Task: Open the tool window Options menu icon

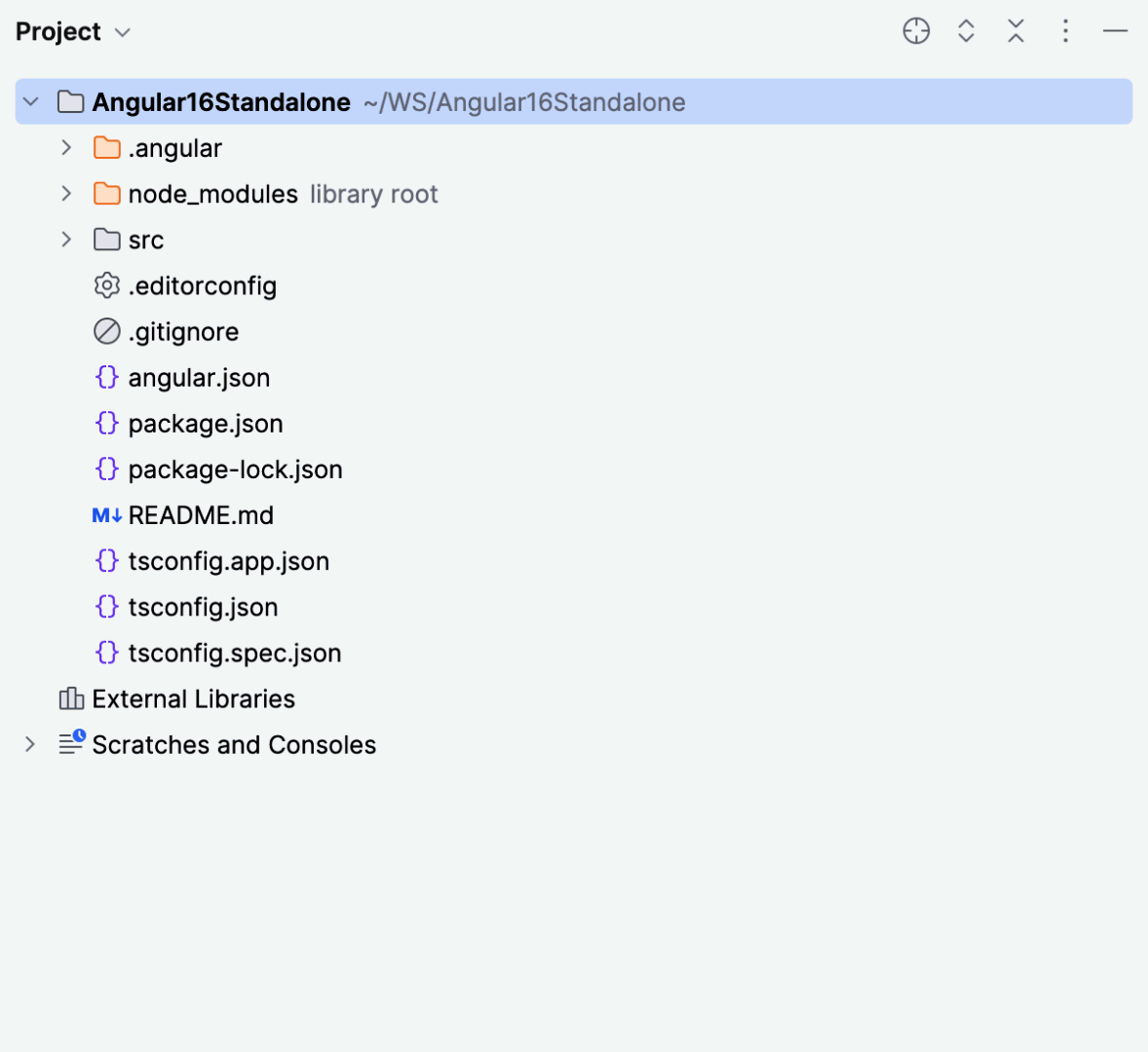Action: pyautogui.click(x=1065, y=30)
